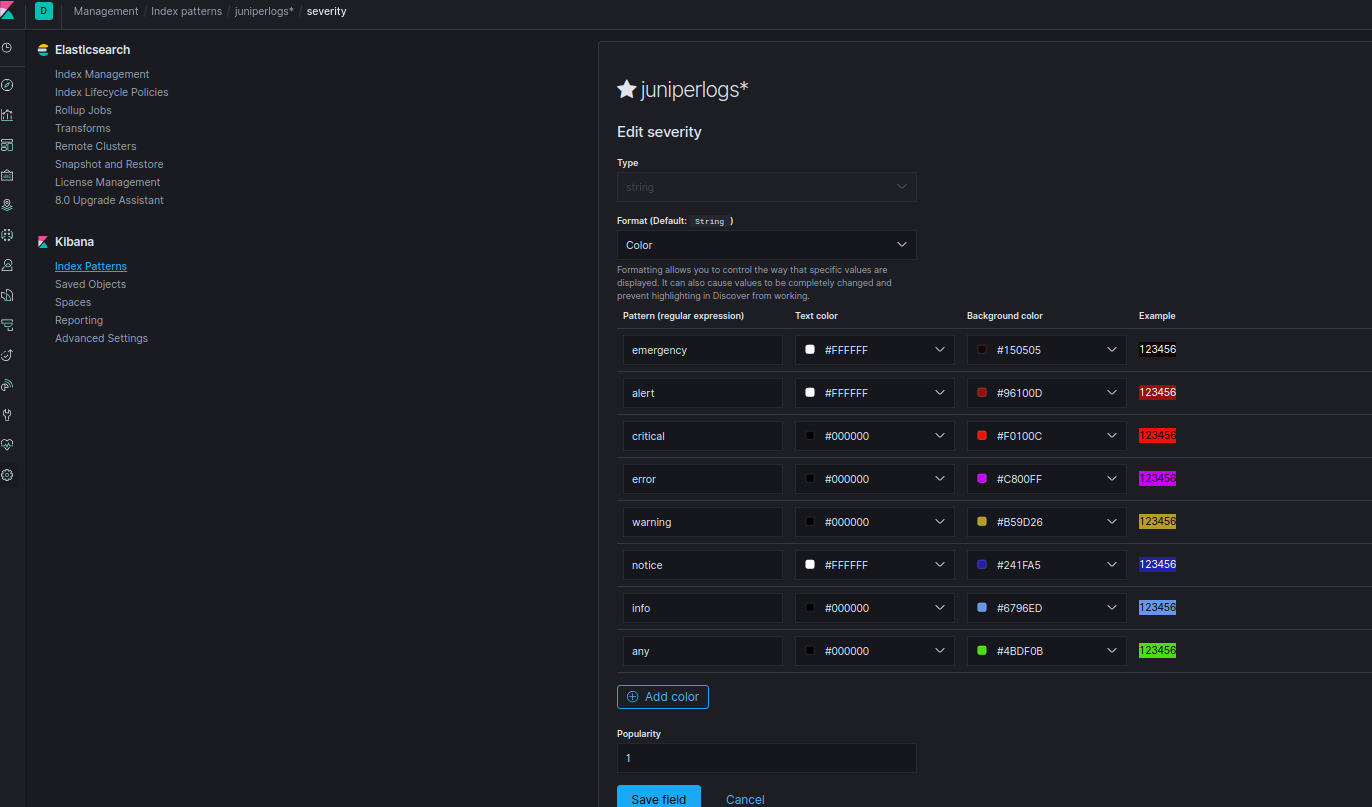Click the star icon beside juniperlogs* title
This screenshot has width=1372, height=807.
tap(627, 90)
